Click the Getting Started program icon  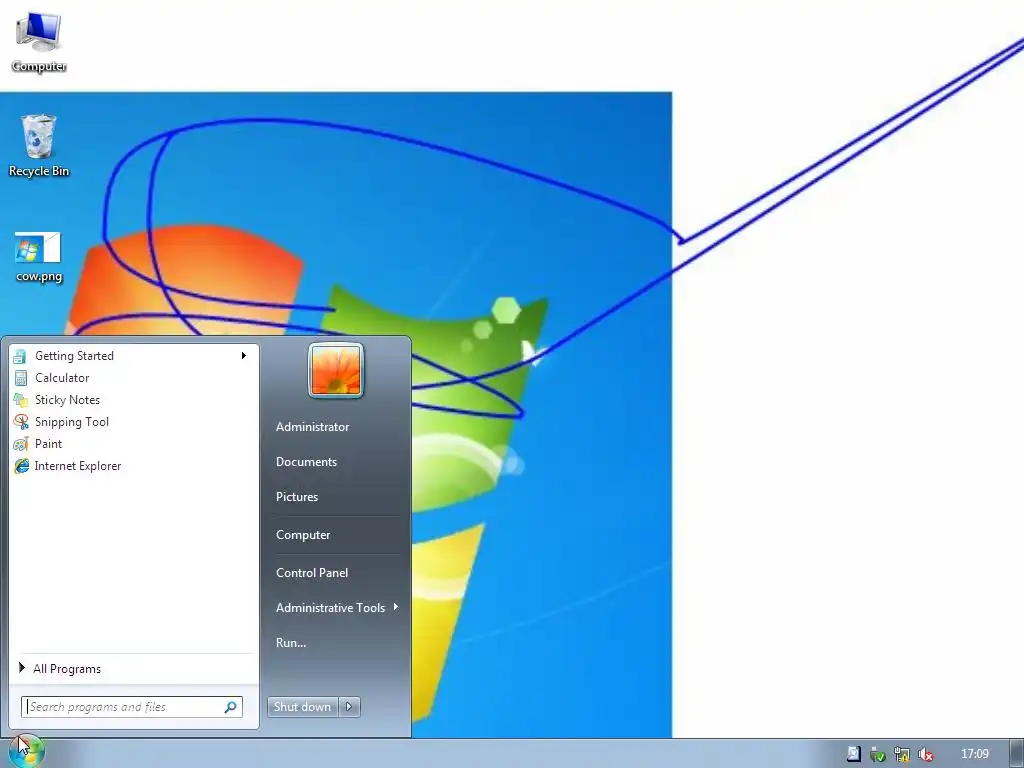pyautogui.click(x=20, y=356)
